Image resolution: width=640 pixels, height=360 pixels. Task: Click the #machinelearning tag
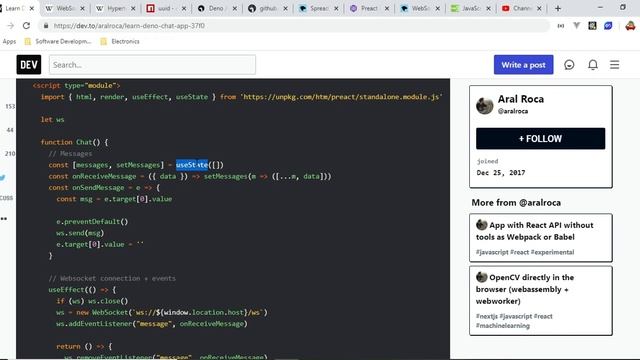pyautogui.click(x=503, y=326)
